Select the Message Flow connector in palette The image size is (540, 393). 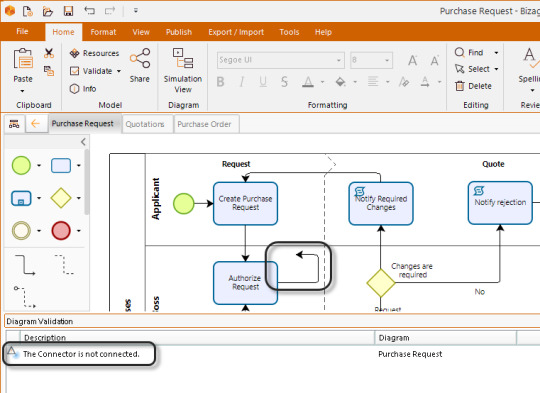24,297
